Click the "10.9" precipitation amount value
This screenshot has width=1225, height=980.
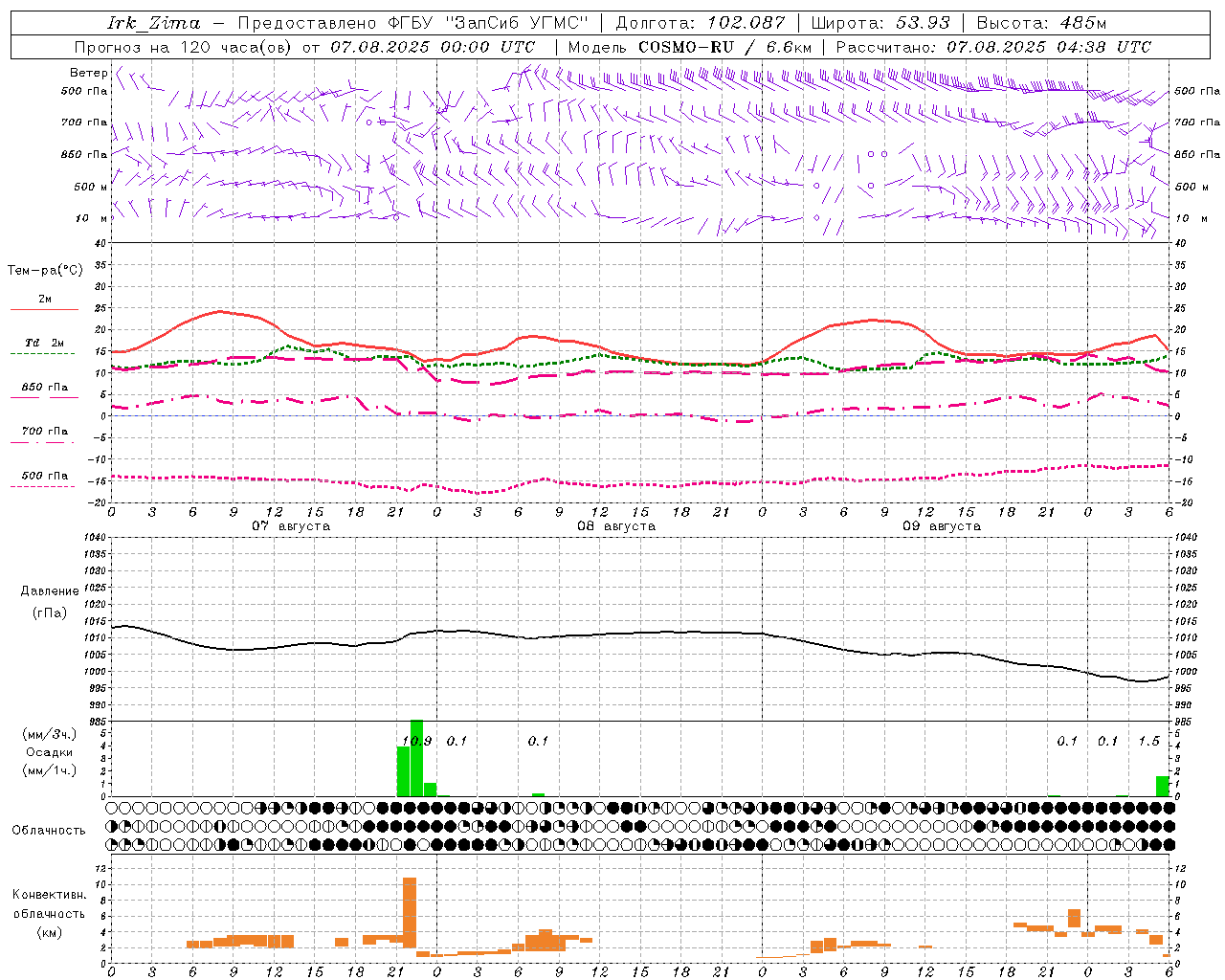pos(416,741)
